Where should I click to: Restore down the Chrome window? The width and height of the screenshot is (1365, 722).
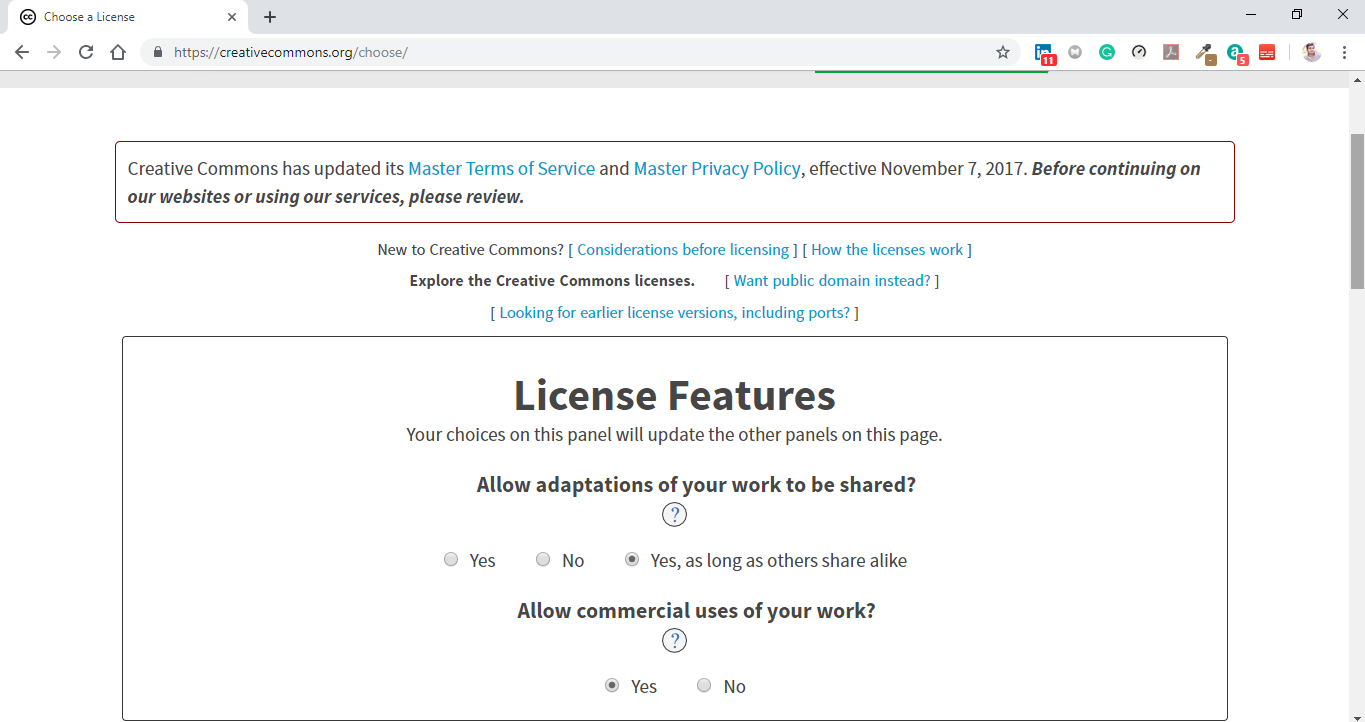pos(1297,15)
